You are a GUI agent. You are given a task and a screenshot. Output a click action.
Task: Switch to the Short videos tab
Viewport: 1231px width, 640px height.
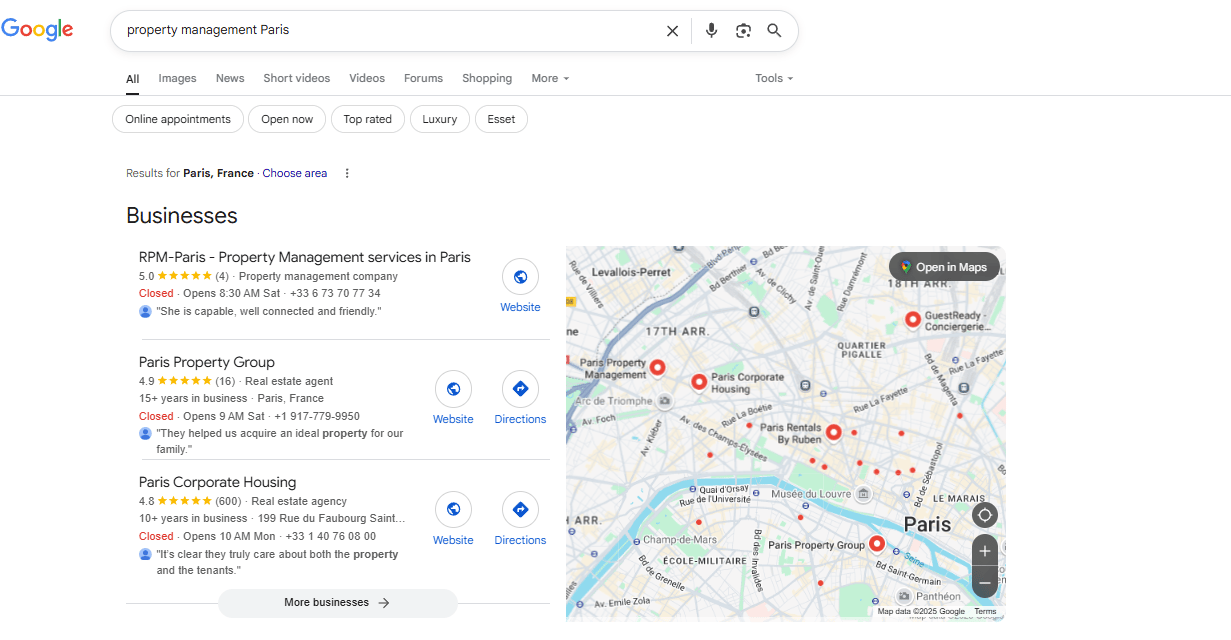pyautogui.click(x=297, y=78)
